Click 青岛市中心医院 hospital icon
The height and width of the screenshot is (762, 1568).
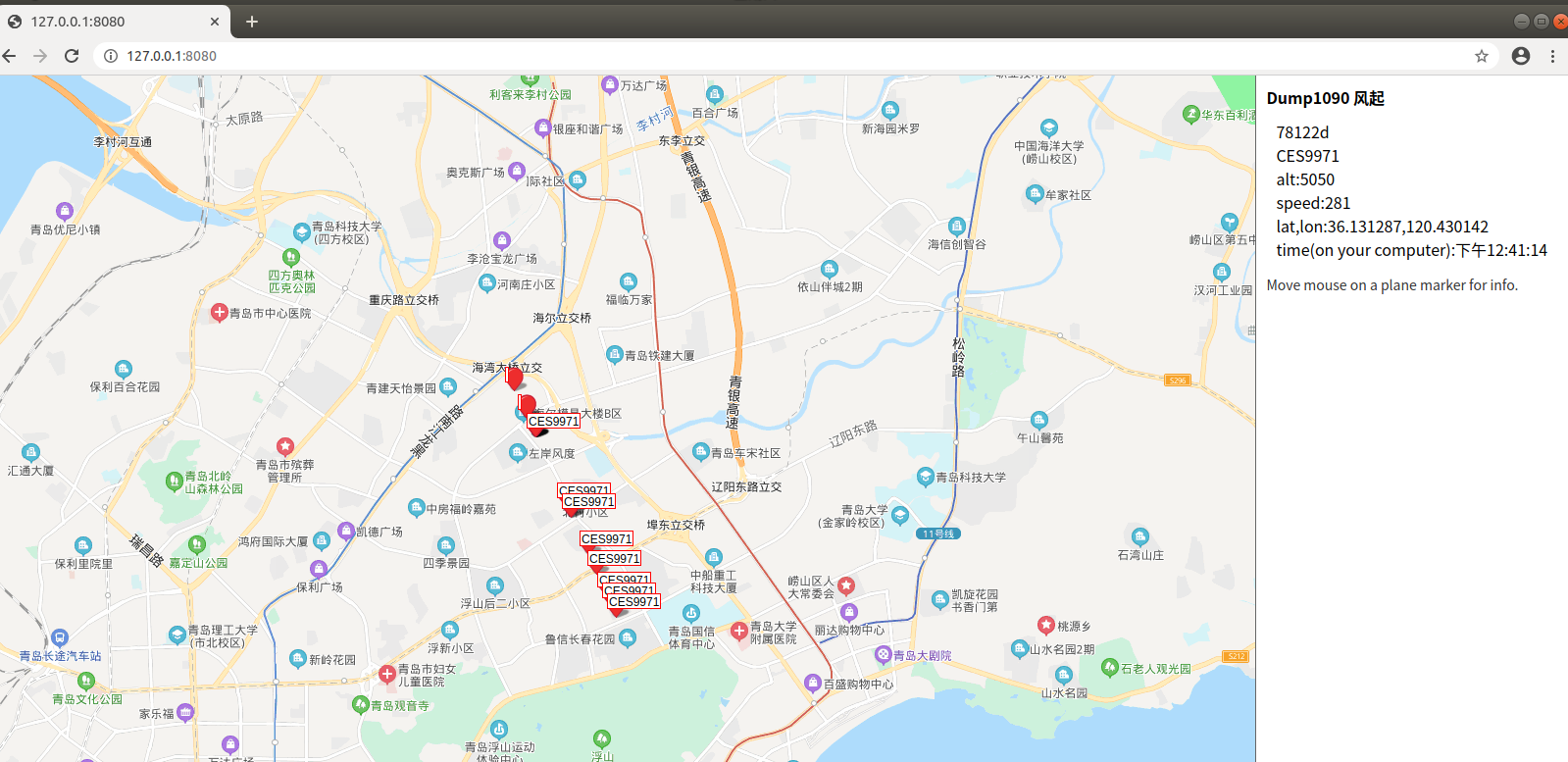220,312
